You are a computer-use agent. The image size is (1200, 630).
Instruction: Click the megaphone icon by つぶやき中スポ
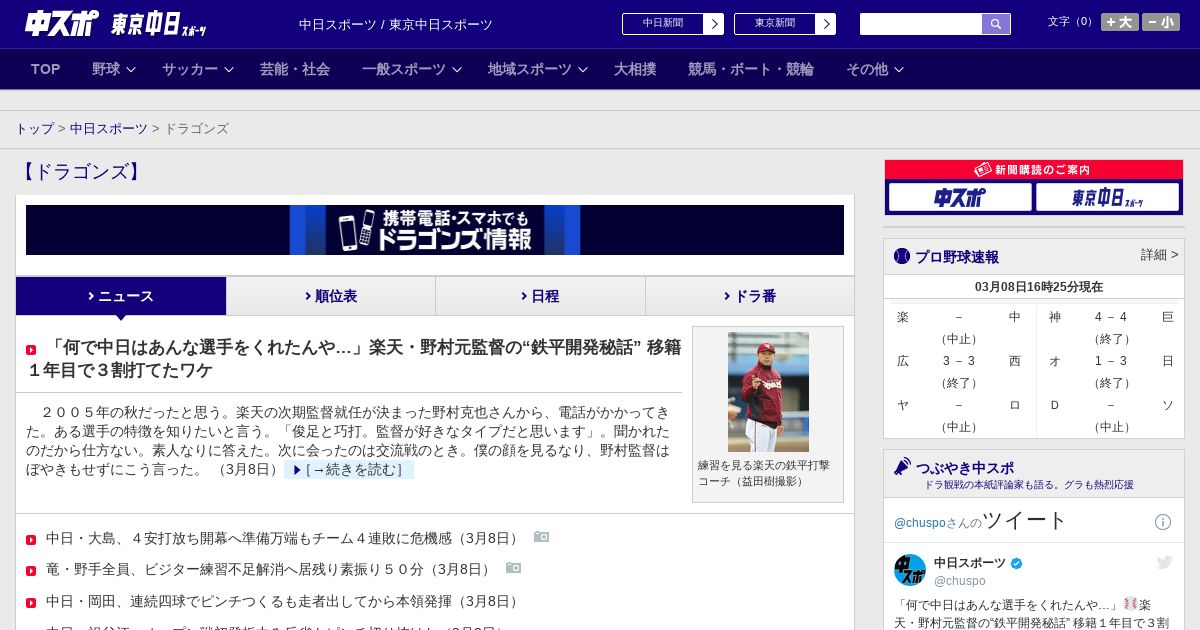click(x=903, y=466)
